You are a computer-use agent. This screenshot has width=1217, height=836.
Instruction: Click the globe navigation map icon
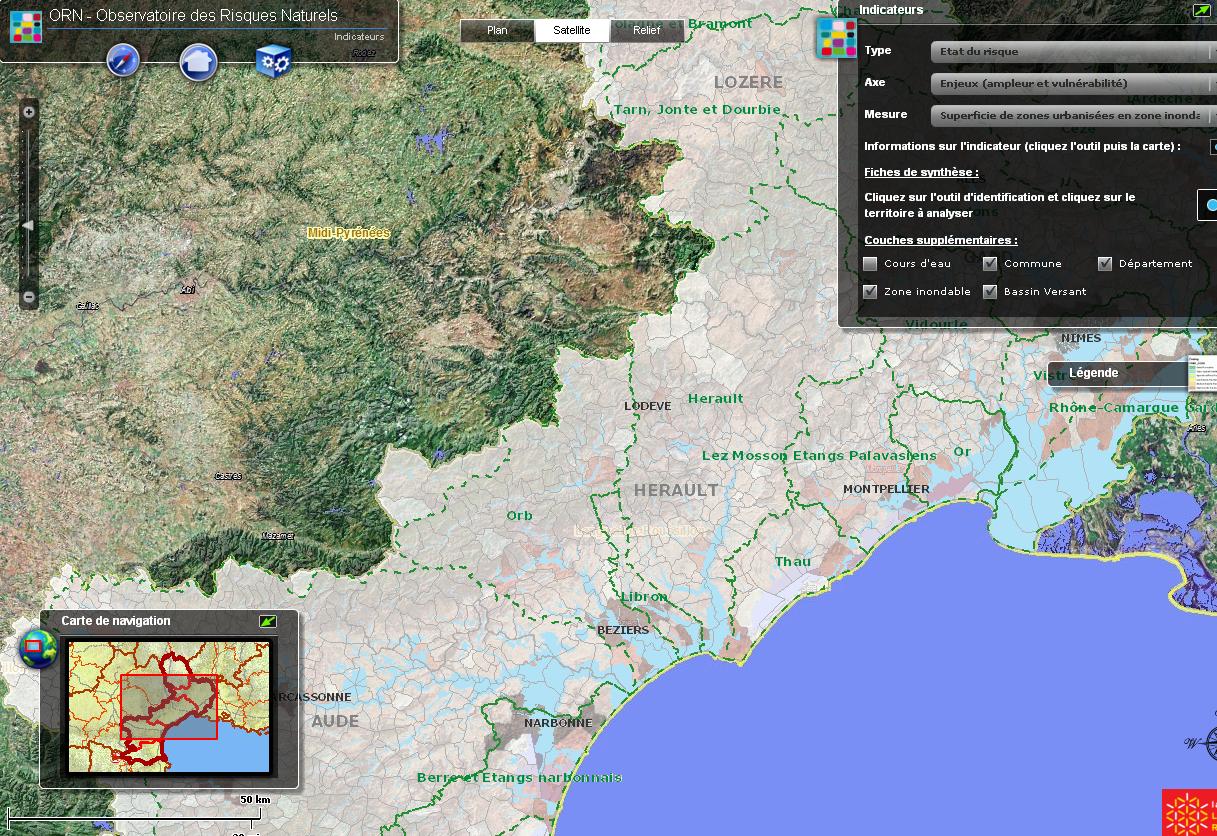[x=36, y=648]
